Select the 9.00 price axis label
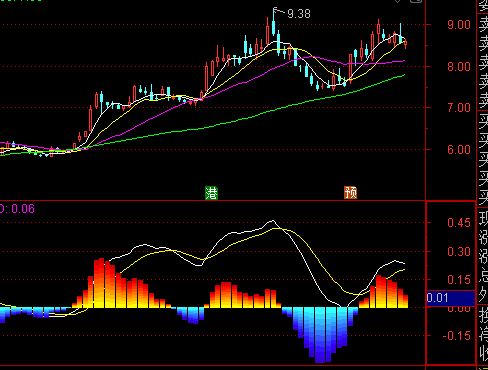 click(459, 25)
